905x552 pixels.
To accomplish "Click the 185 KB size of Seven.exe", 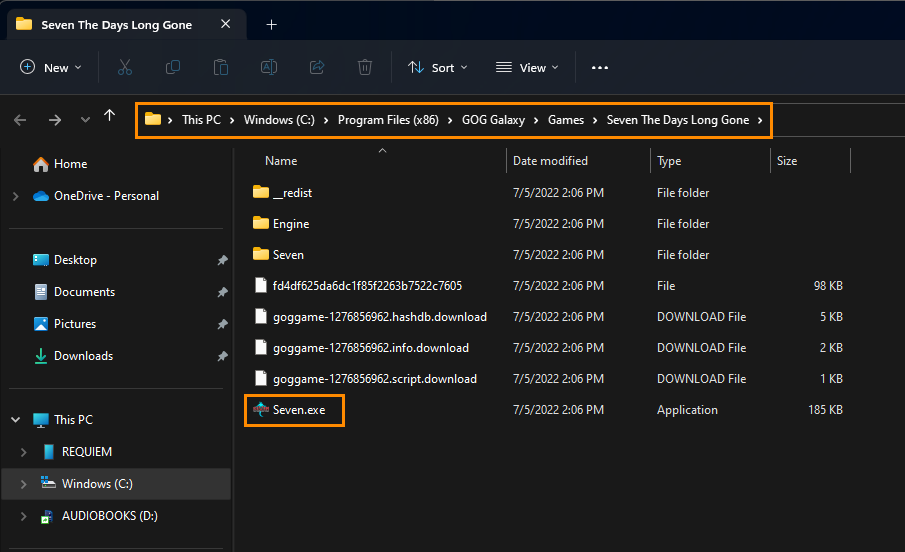I will [x=825, y=410].
